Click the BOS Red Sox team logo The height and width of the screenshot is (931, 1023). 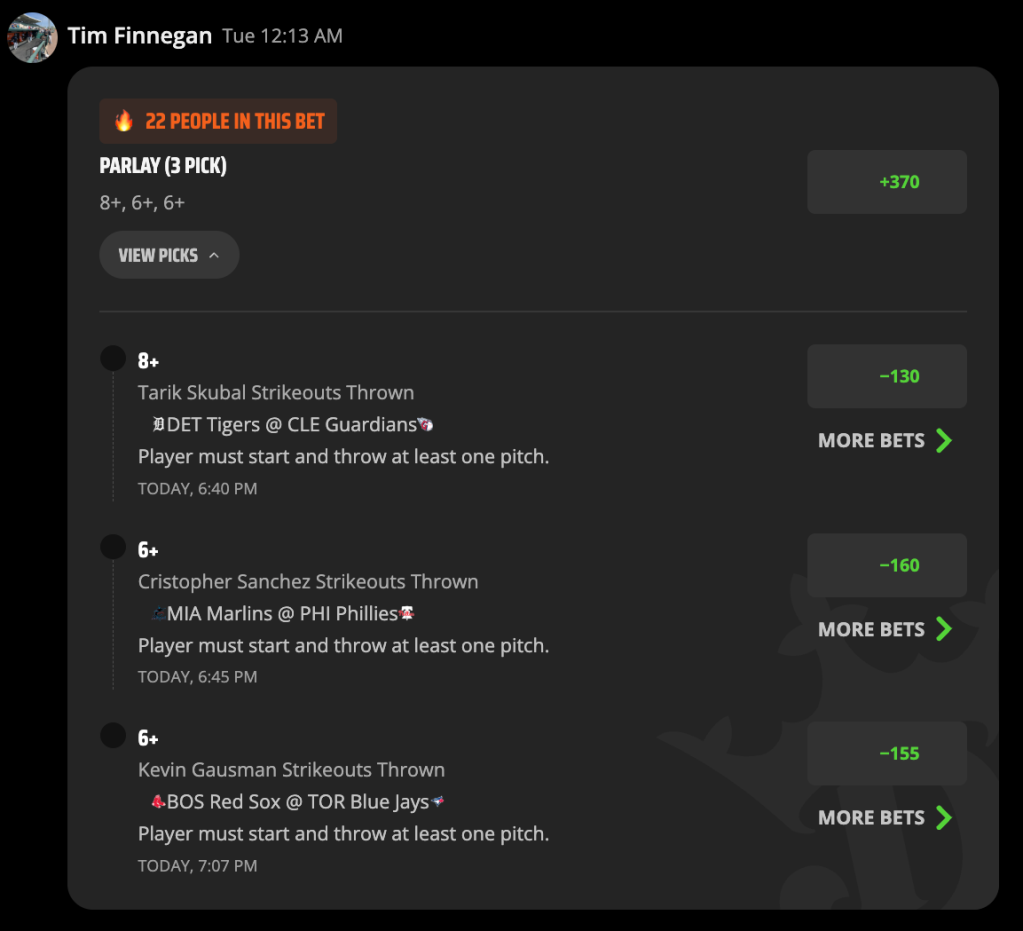[x=158, y=801]
